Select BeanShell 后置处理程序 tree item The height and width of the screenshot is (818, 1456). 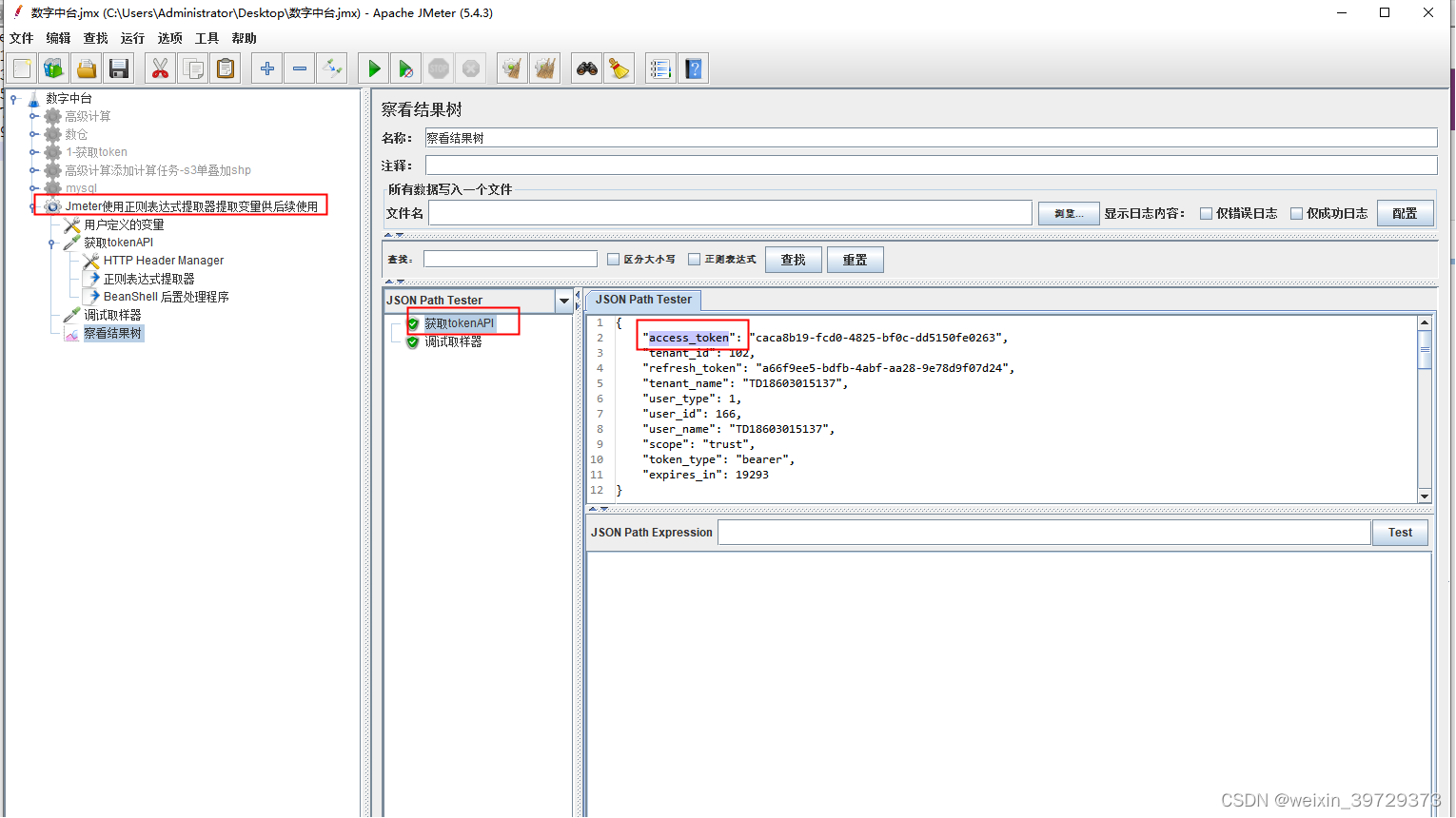click(x=166, y=297)
